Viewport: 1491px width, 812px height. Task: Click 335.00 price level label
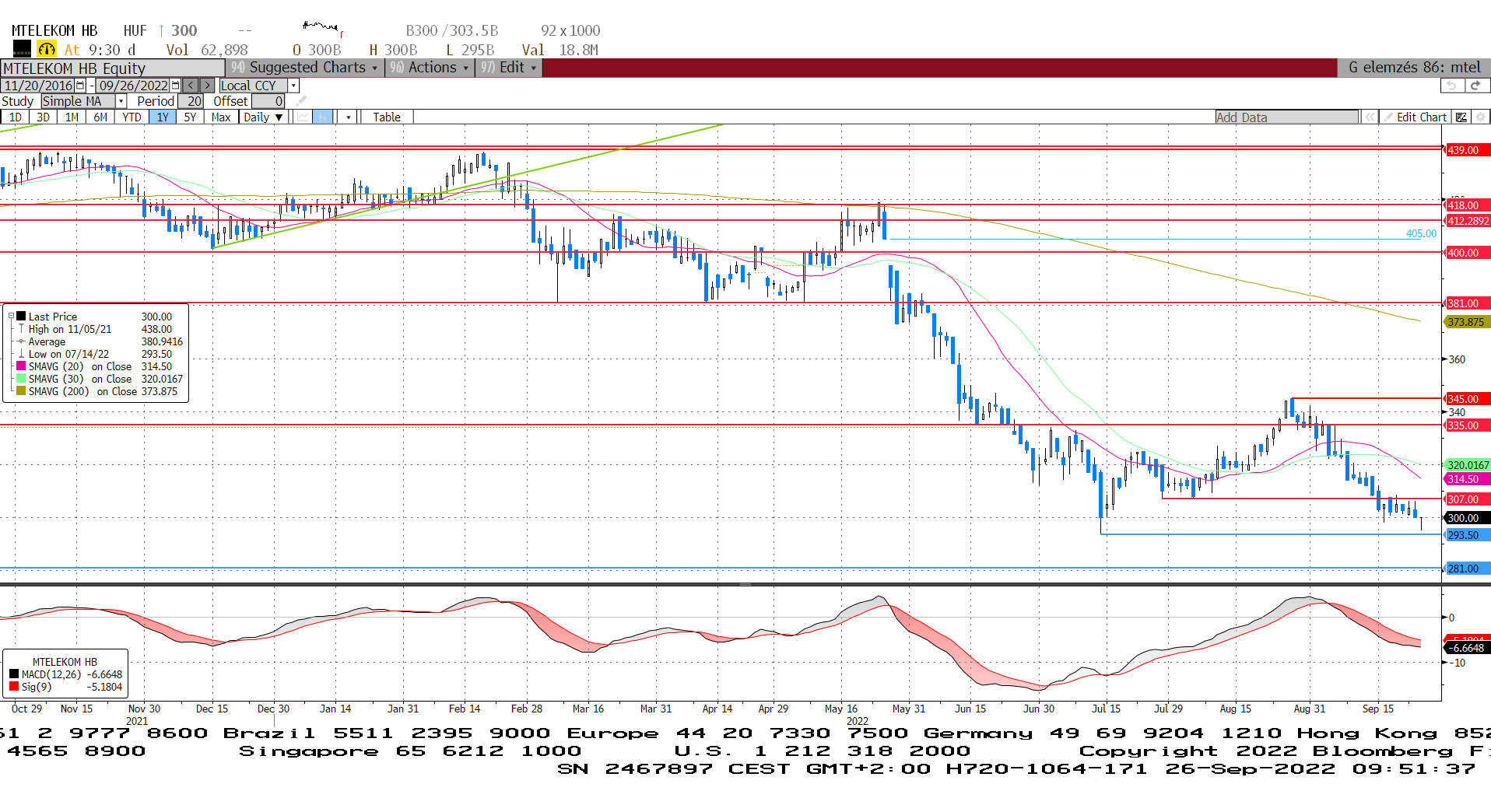point(1467,425)
